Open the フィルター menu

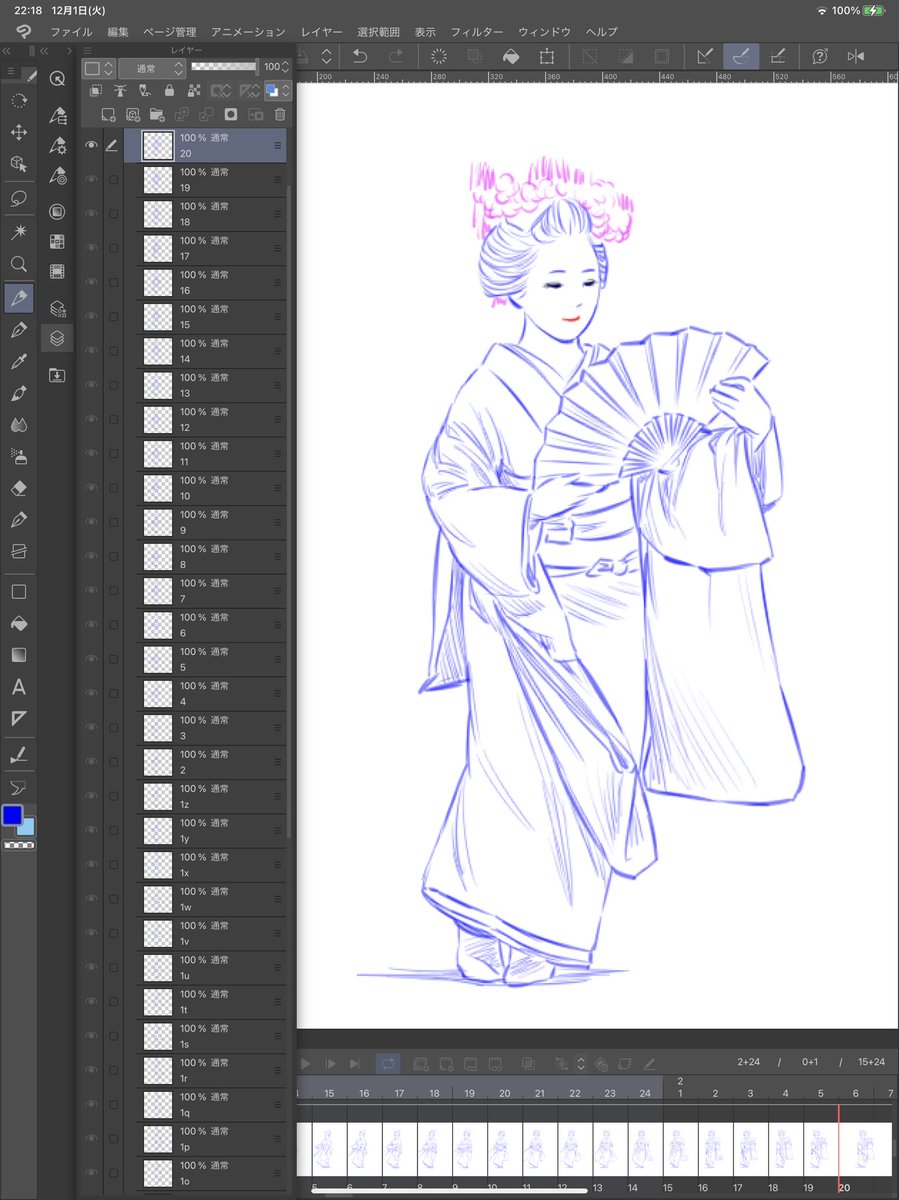tap(477, 32)
